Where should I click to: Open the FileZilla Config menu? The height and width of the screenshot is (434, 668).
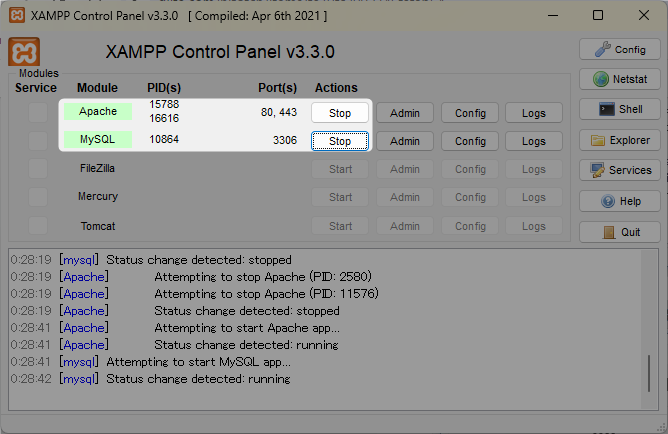click(x=470, y=169)
